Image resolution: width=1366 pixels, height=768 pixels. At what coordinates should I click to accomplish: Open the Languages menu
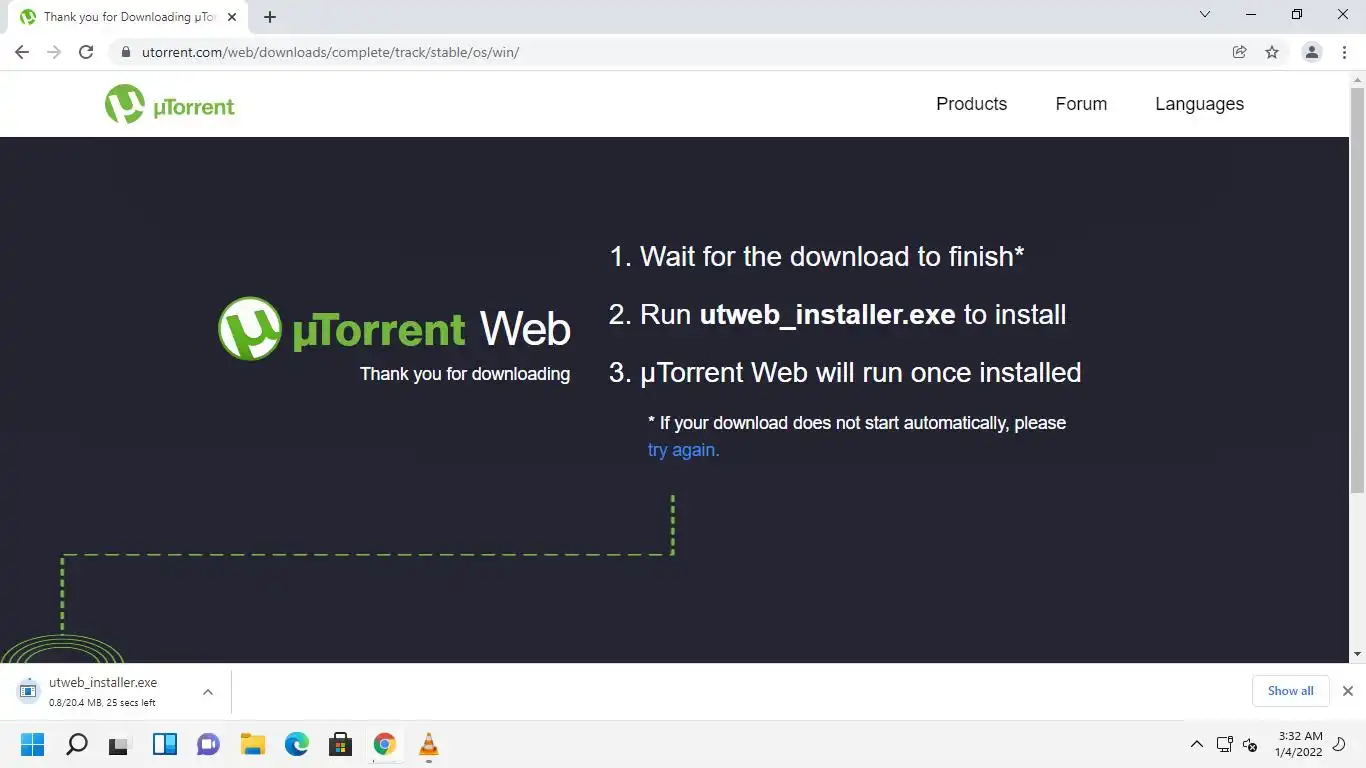click(x=1199, y=104)
